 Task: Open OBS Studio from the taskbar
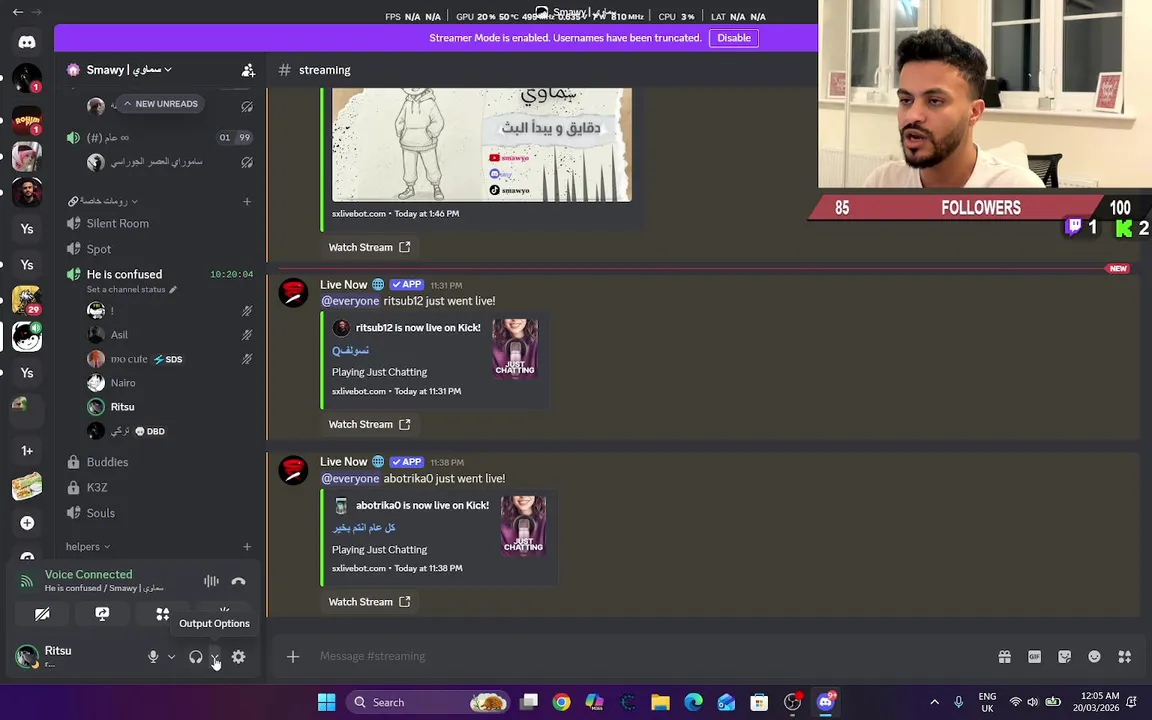792,702
